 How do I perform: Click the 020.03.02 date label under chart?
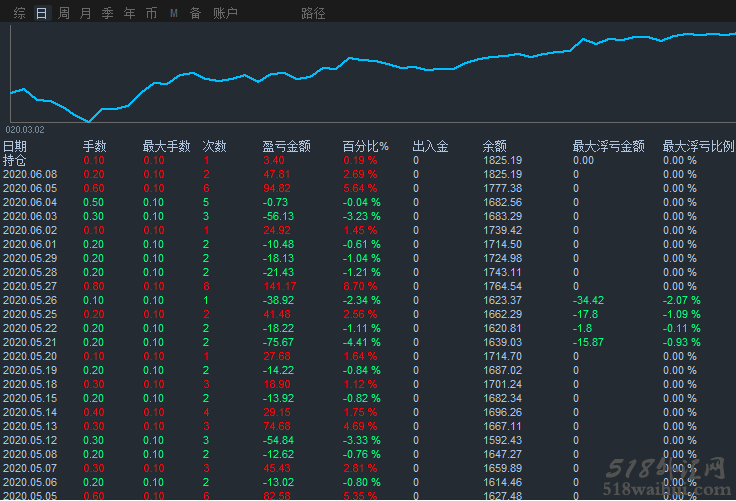[x=25, y=129]
